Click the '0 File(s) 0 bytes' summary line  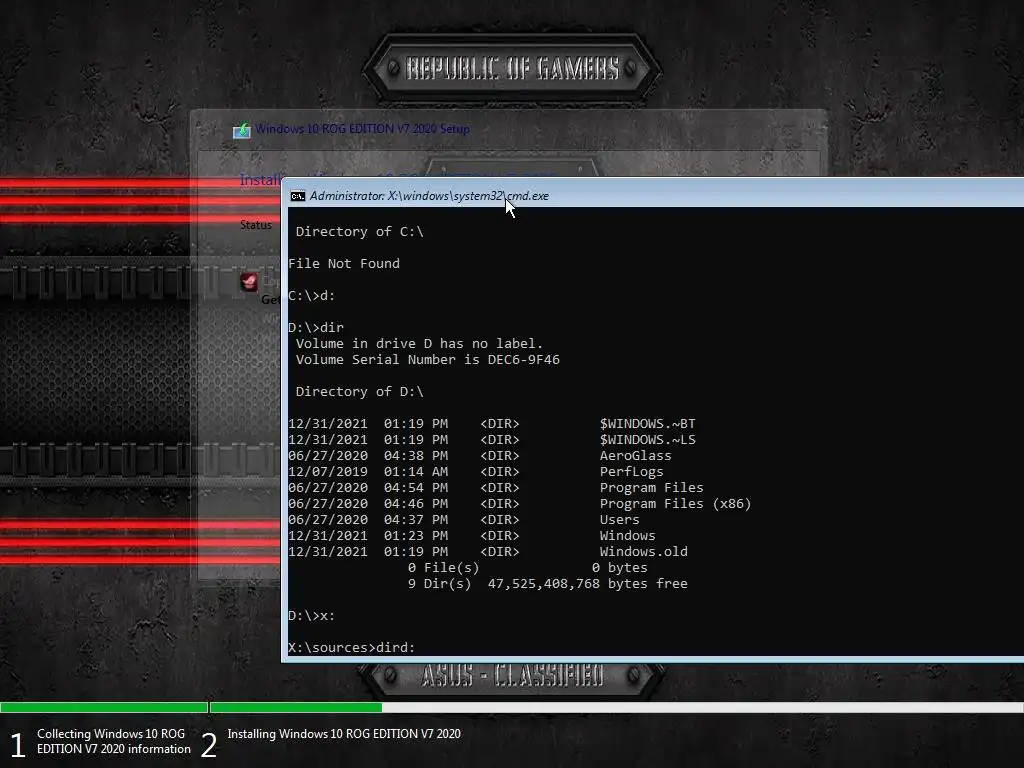[528, 568]
